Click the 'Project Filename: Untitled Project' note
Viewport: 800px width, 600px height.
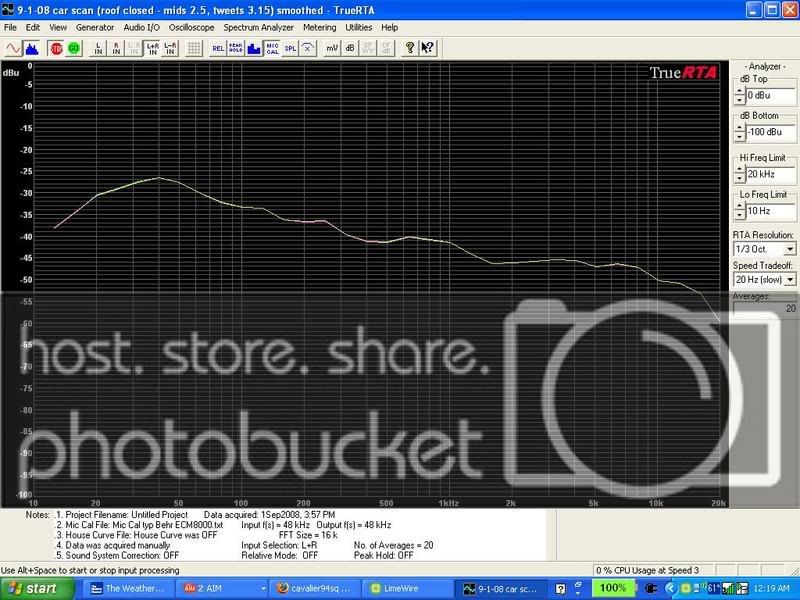[127, 515]
